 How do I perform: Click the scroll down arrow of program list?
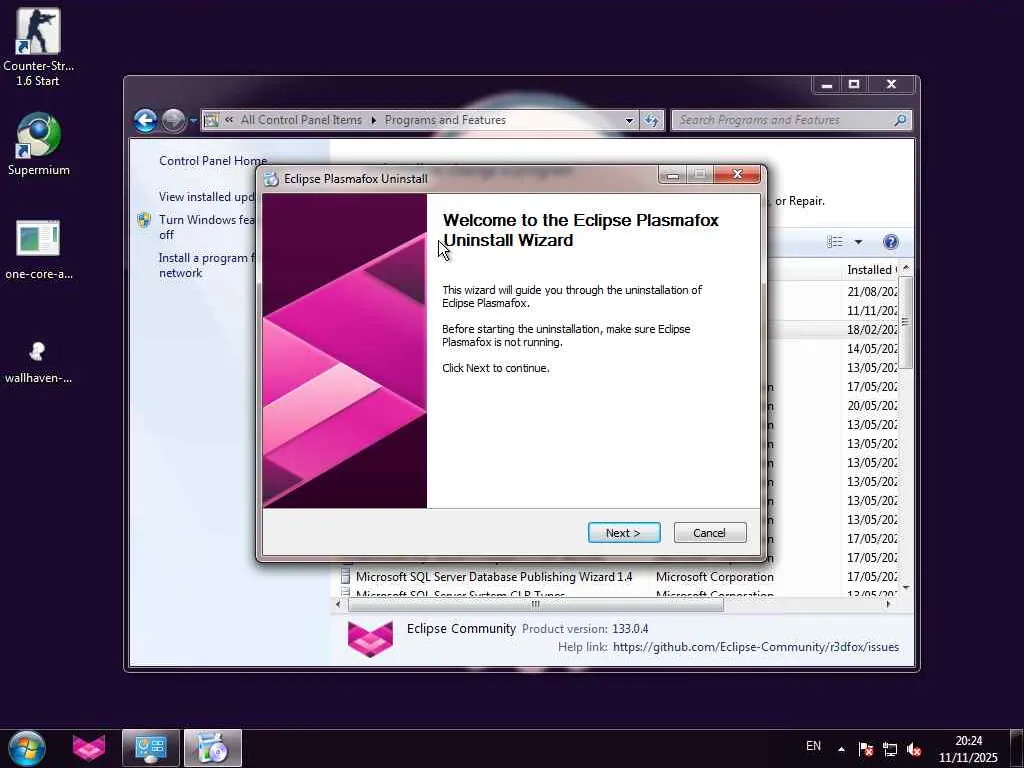(x=905, y=588)
